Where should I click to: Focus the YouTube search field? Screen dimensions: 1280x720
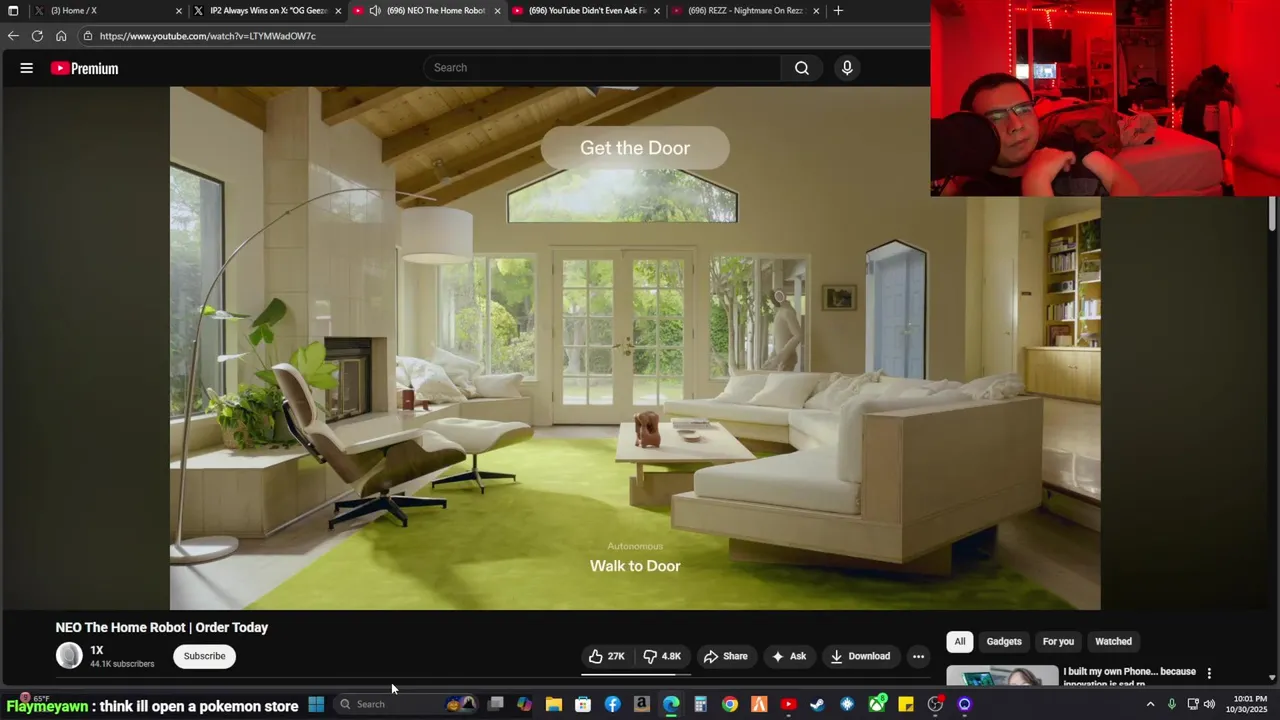click(x=603, y=68)
